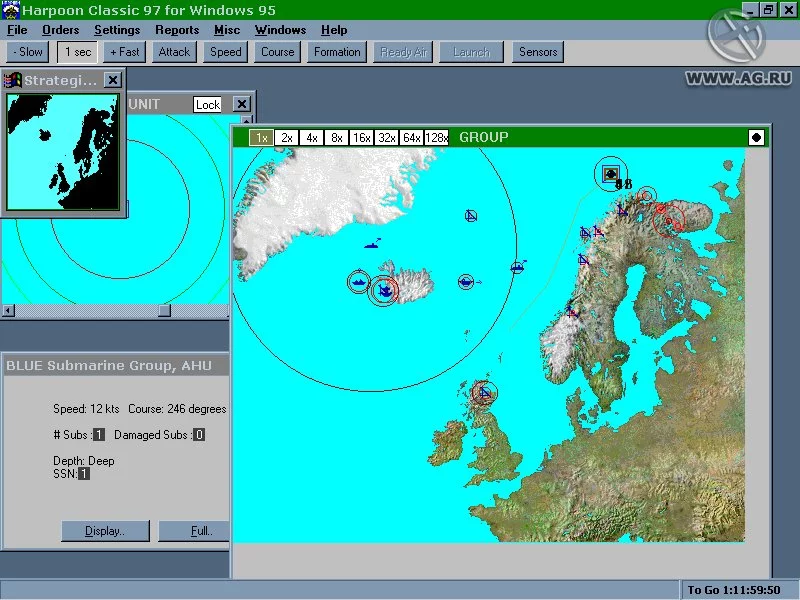Set Group map zoom to 64x

412,138
